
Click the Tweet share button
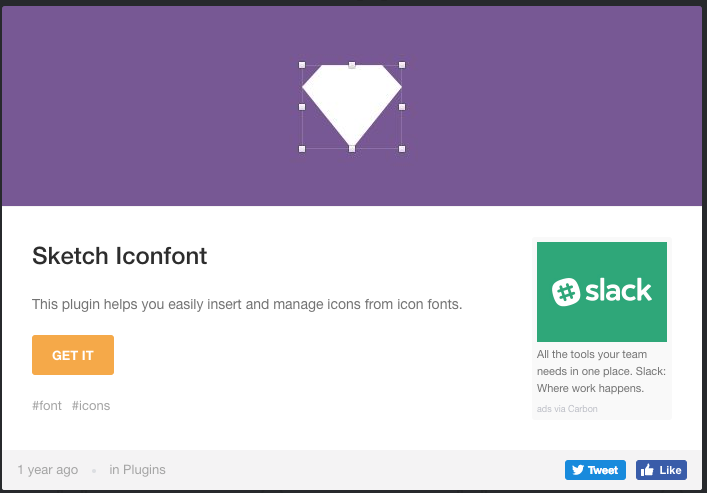tap(595, 470)
